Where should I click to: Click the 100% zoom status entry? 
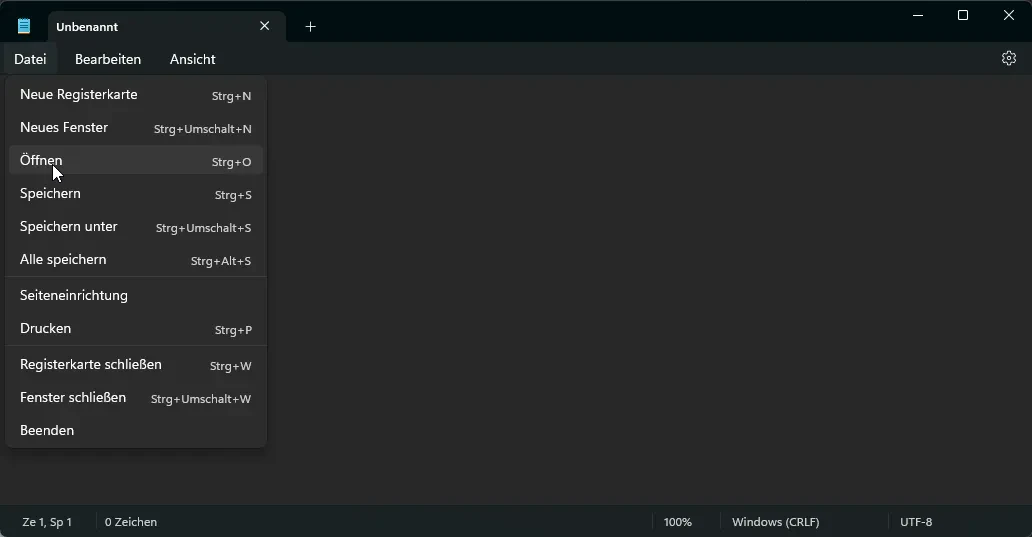[677, 522]
